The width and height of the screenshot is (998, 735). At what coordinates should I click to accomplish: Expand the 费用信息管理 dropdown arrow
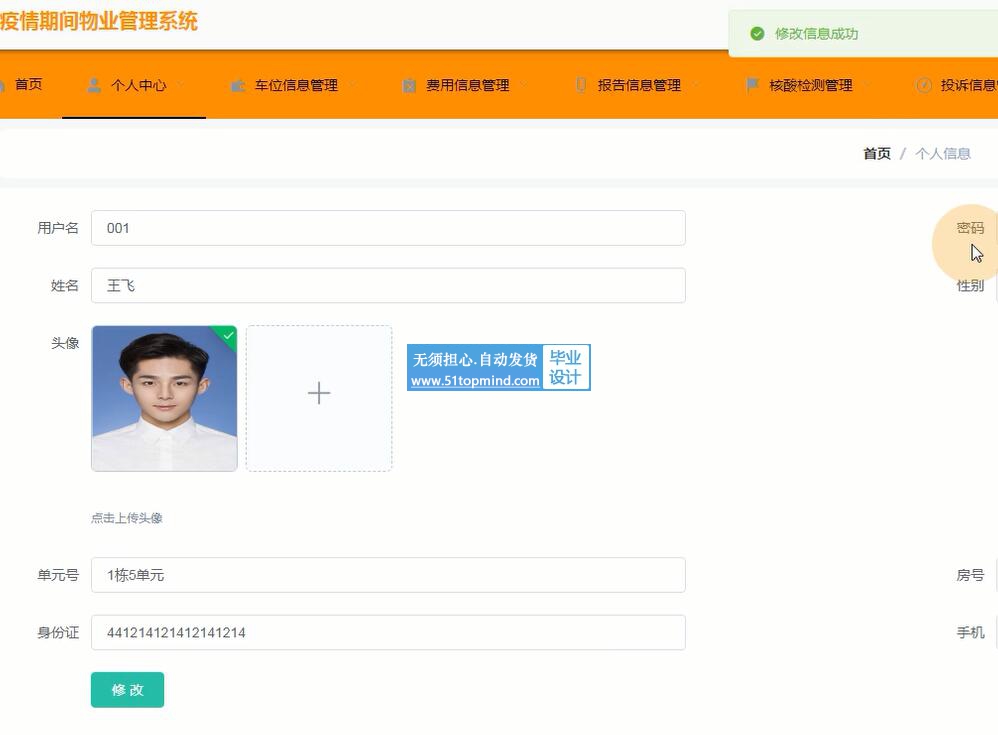[524, 85]
